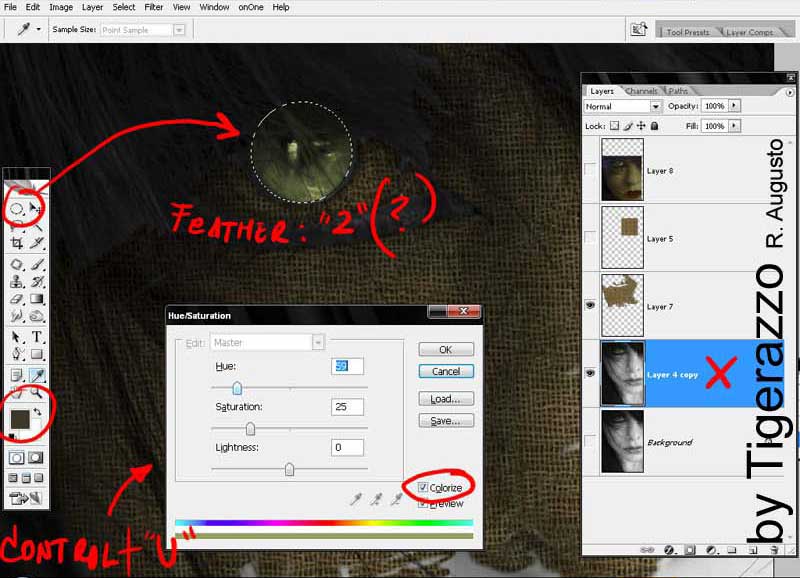Select the Eyedropper tool in toolbox
The height and width of the screenshot is (578, 800).
pos(36,375)
